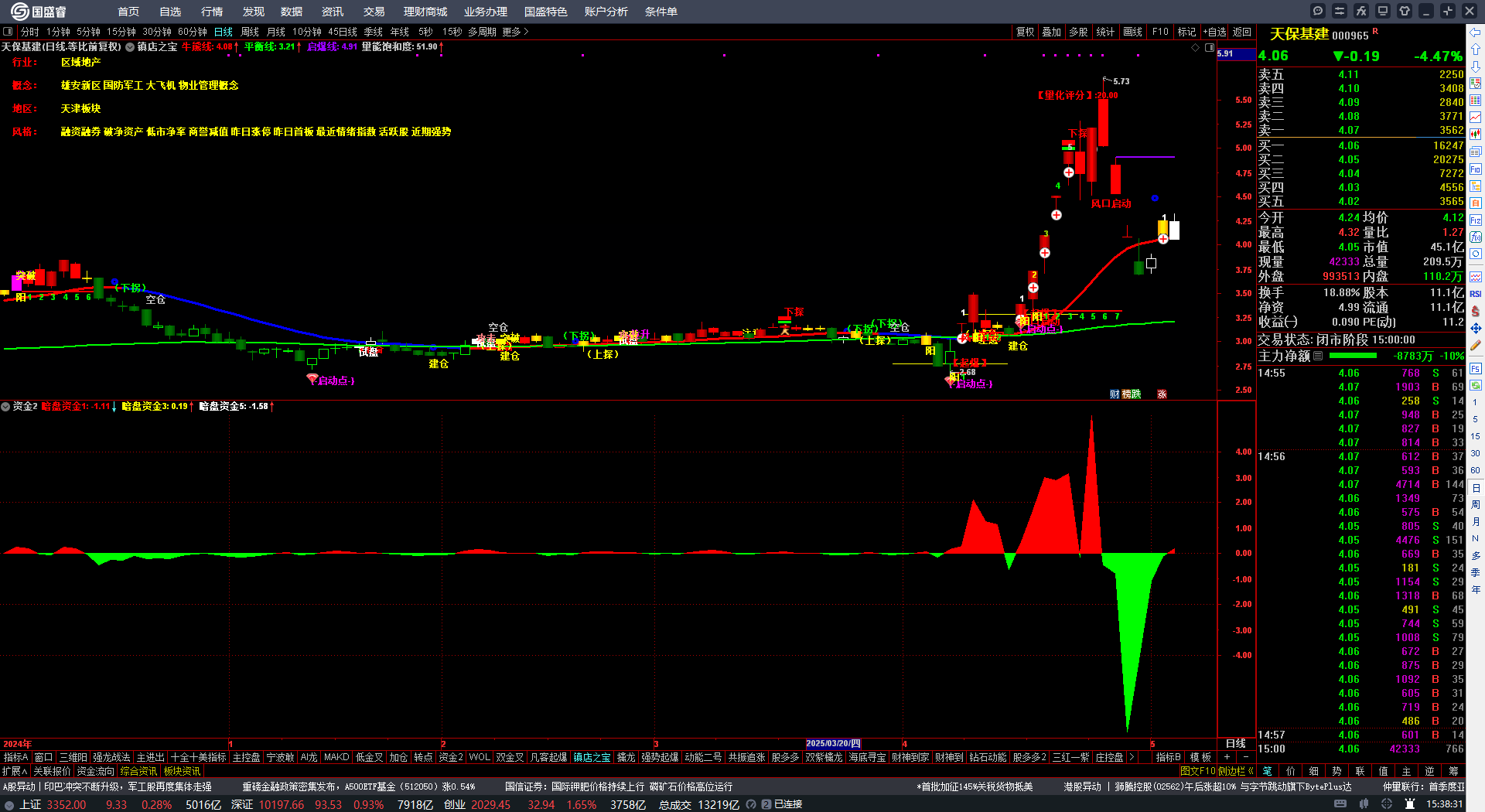1485x812 pixels.
Task: Toggle the 资金2 indicator circle button
Action: (x=5, y=406)
